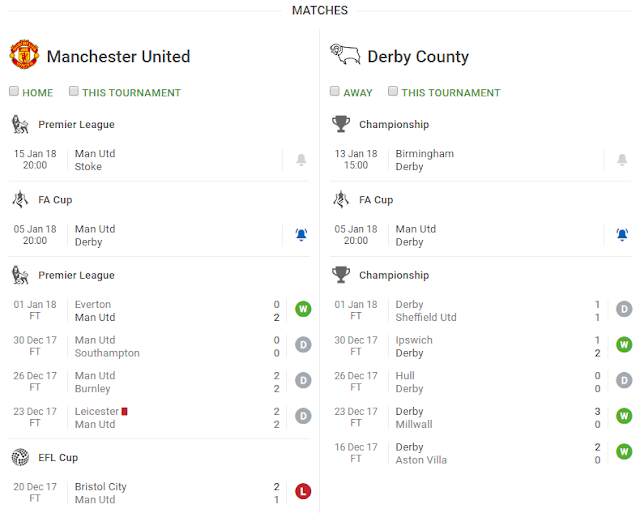
Task: Click the D badge for Hull vs Derby
Action: 624,381
